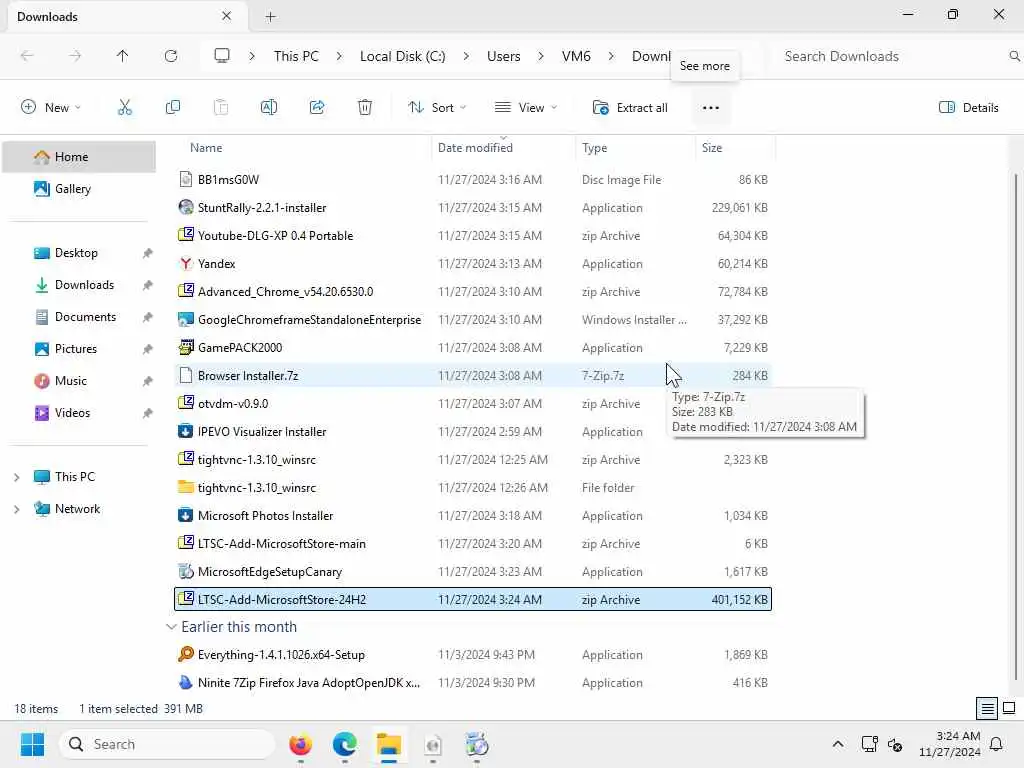Click Extract all button

(630, 108)
